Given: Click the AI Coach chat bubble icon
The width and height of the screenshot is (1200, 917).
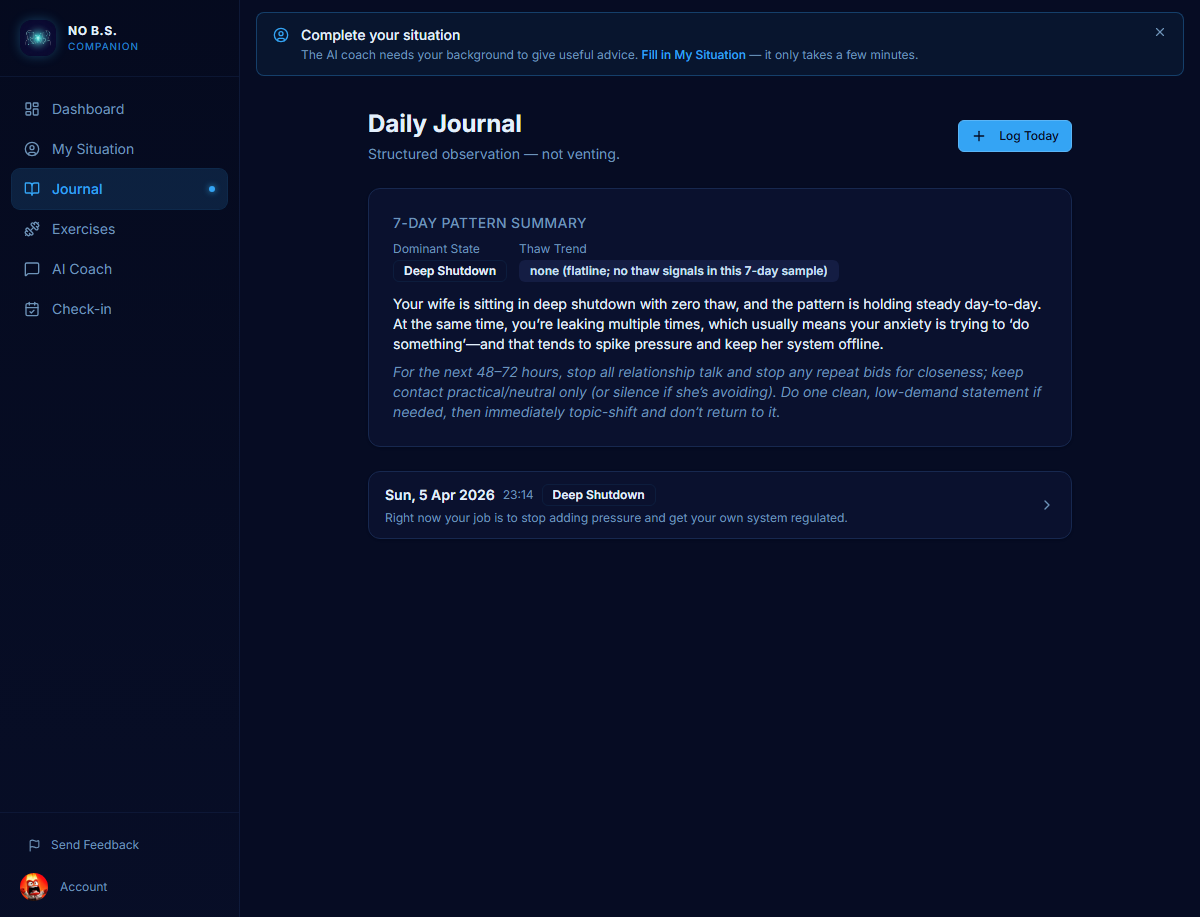Looking at the screenshot, I should coord(32,269).
